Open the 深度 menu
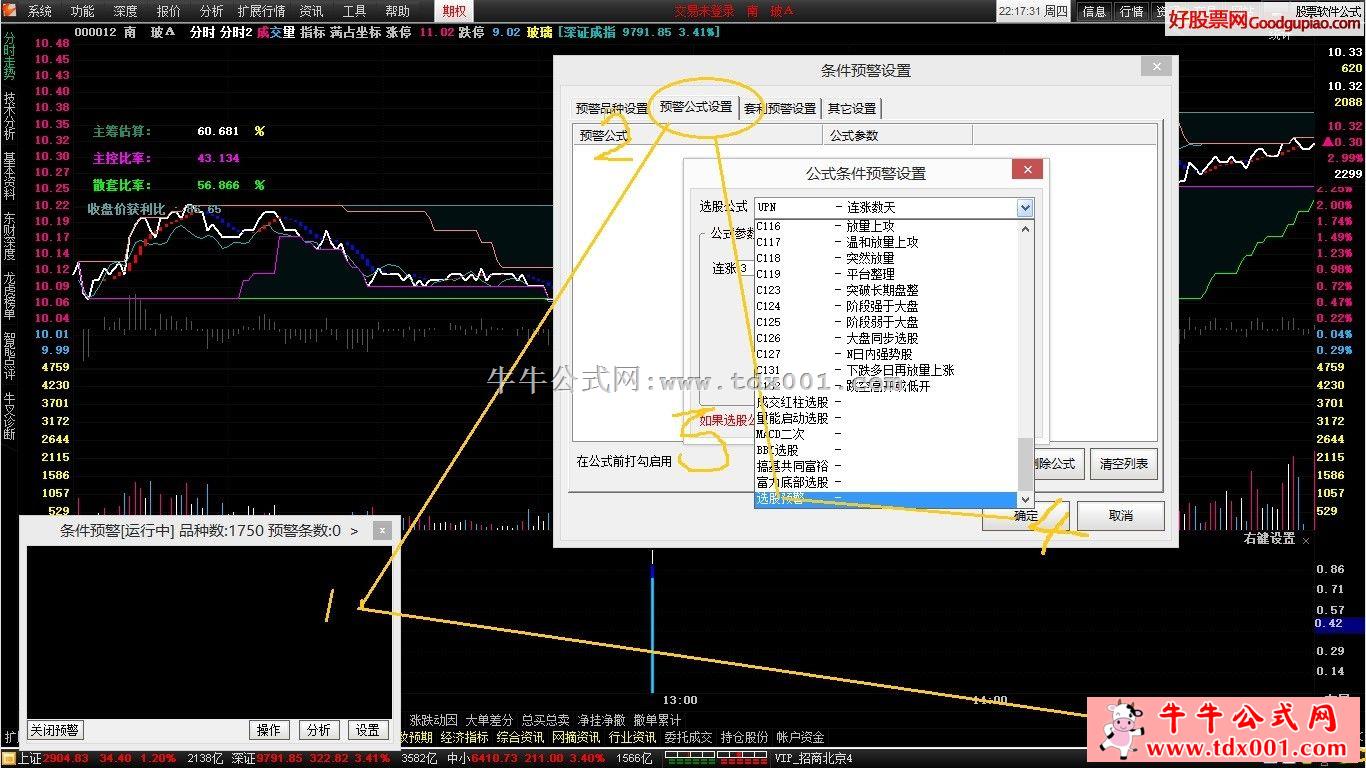 (x=126, y=11)
